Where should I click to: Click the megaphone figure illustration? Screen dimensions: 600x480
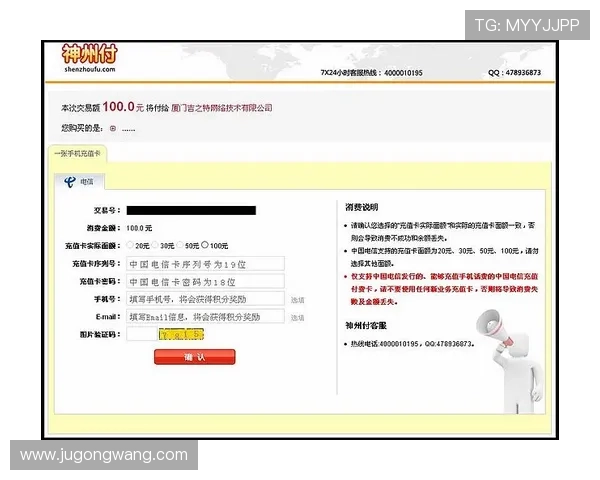click(509, 362)
